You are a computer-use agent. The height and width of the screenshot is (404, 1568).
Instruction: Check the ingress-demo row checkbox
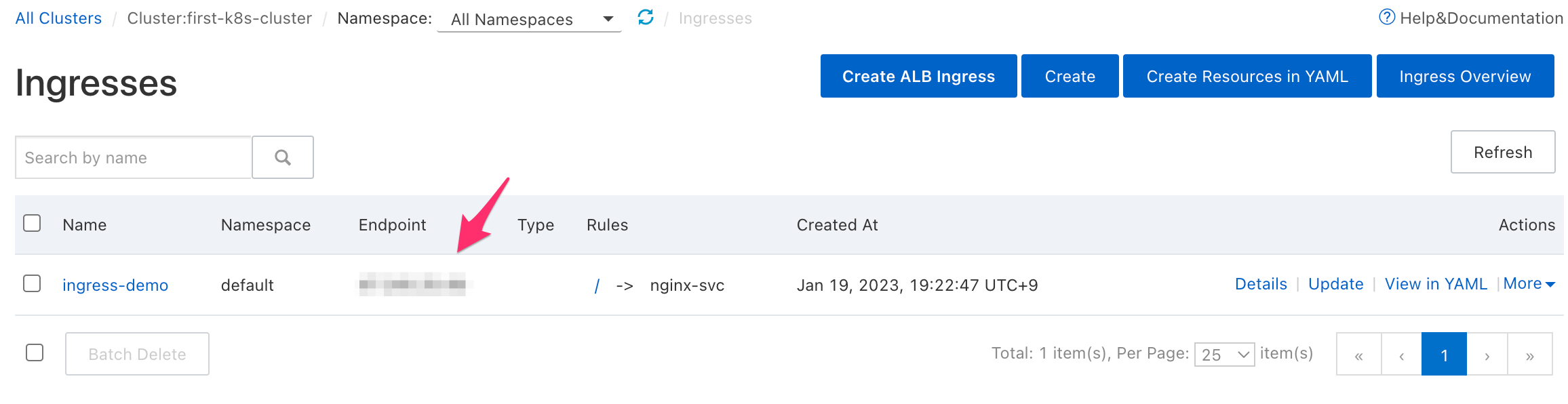32,283
